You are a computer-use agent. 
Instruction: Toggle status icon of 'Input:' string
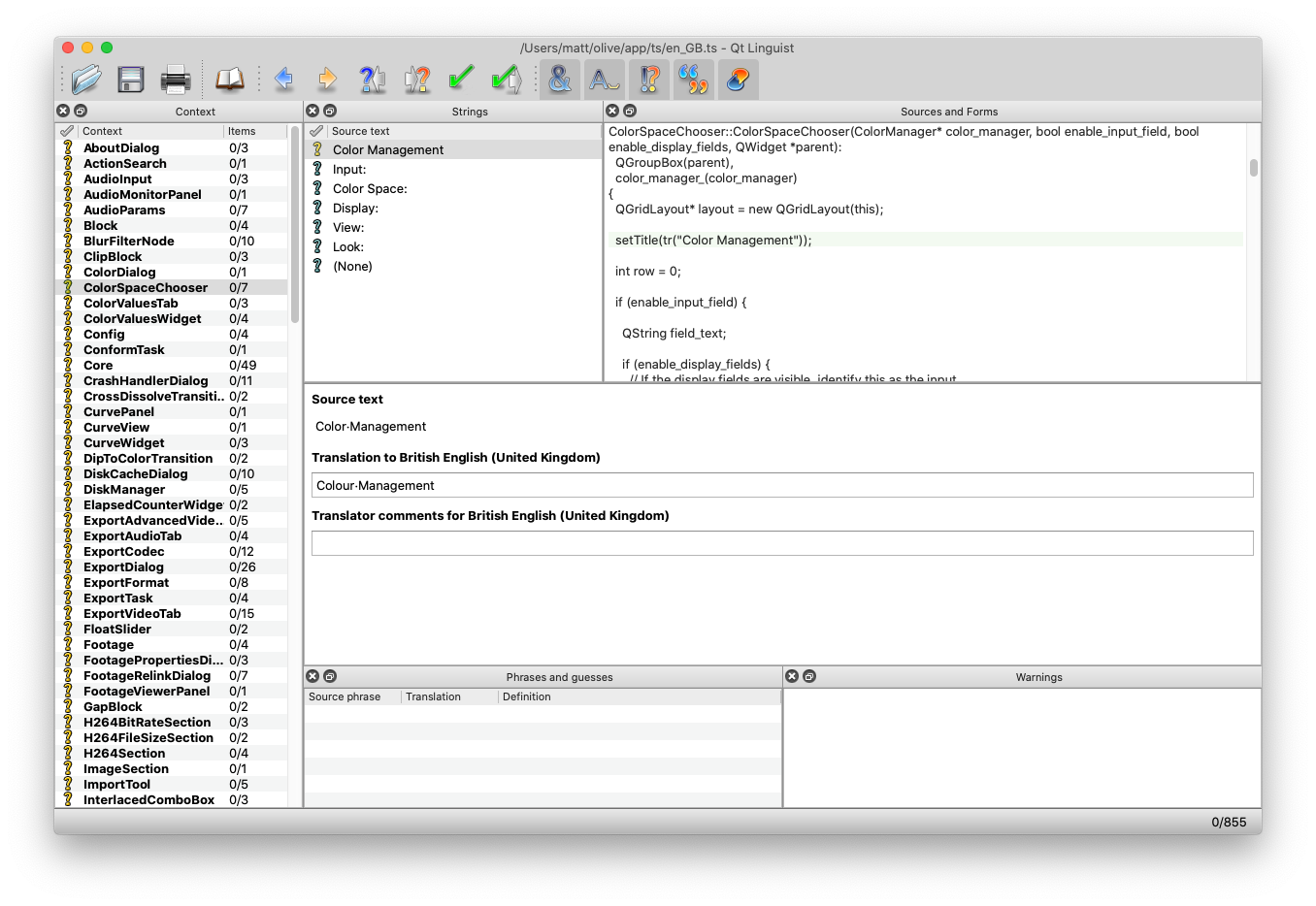(317, 169)
